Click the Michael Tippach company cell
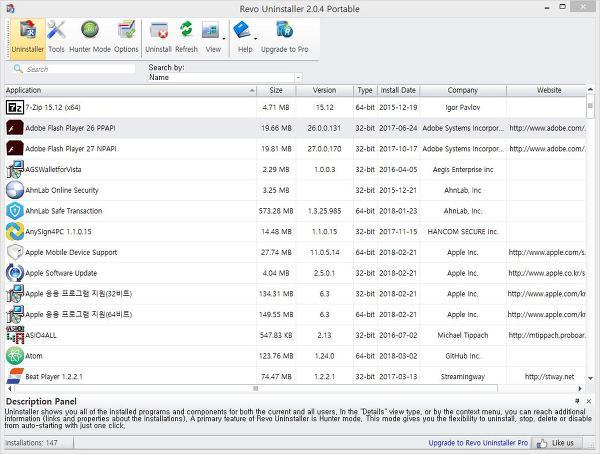 (463, 335)
